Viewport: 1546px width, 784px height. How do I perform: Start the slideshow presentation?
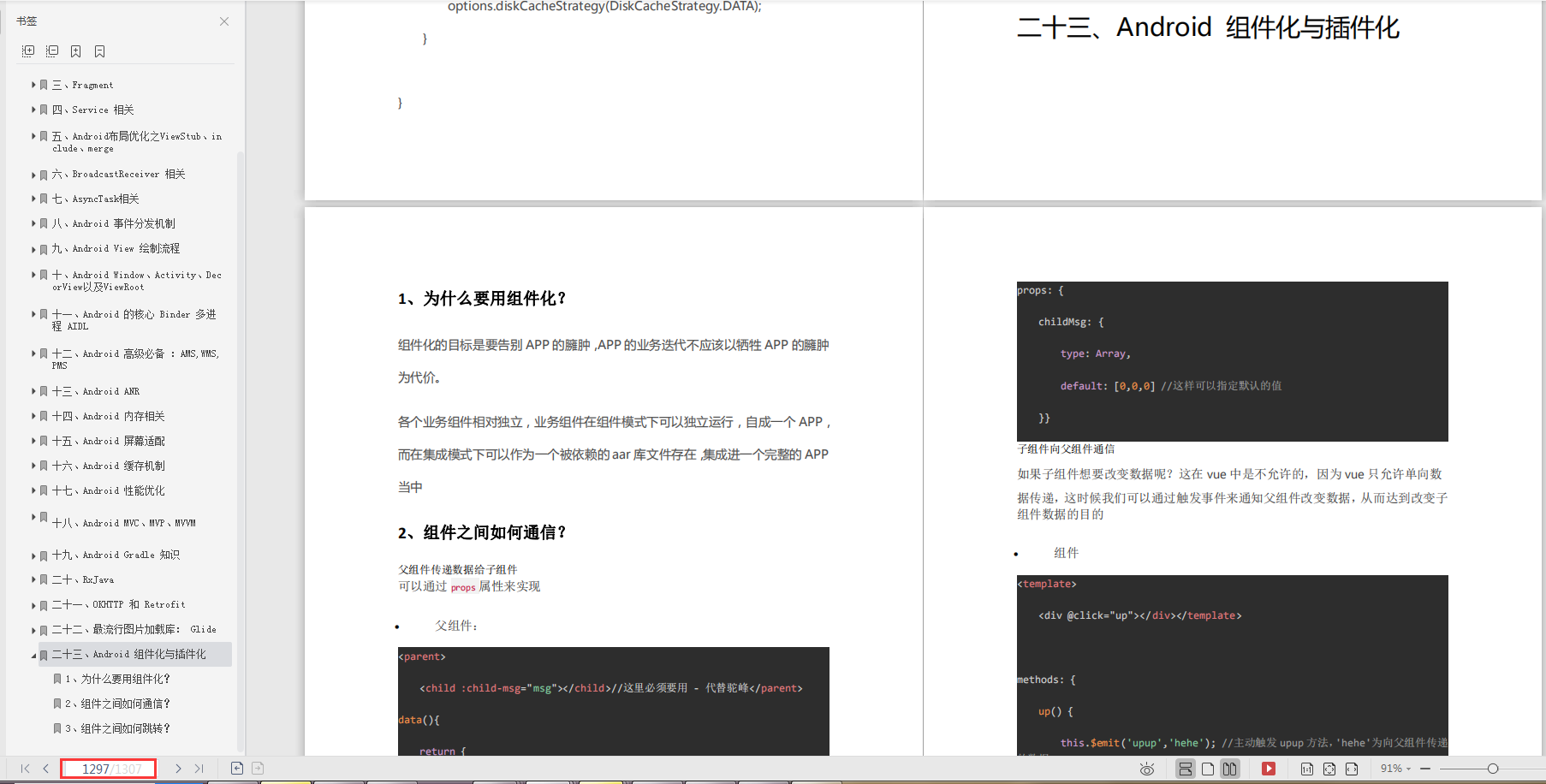[x=1269, y=769]
